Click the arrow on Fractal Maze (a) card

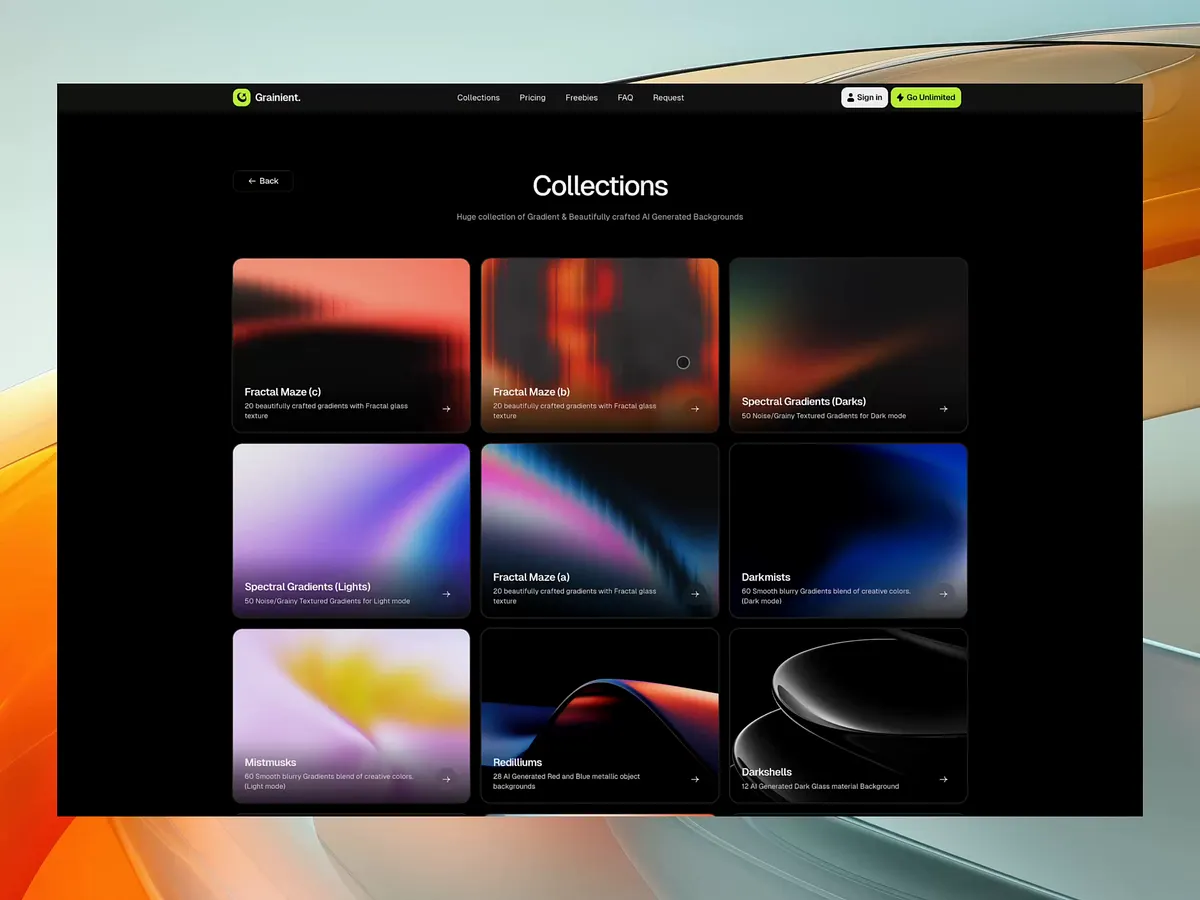click(x=694, y=593)
